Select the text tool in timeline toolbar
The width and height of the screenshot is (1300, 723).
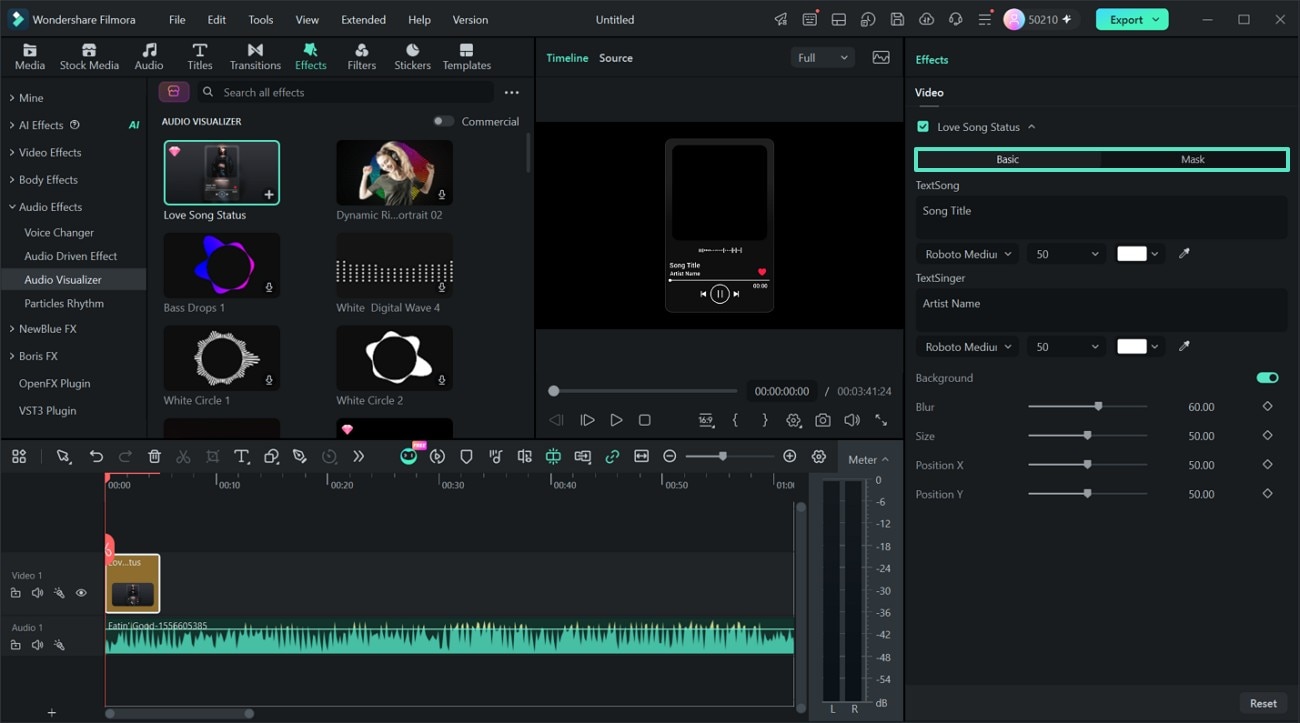241,457
